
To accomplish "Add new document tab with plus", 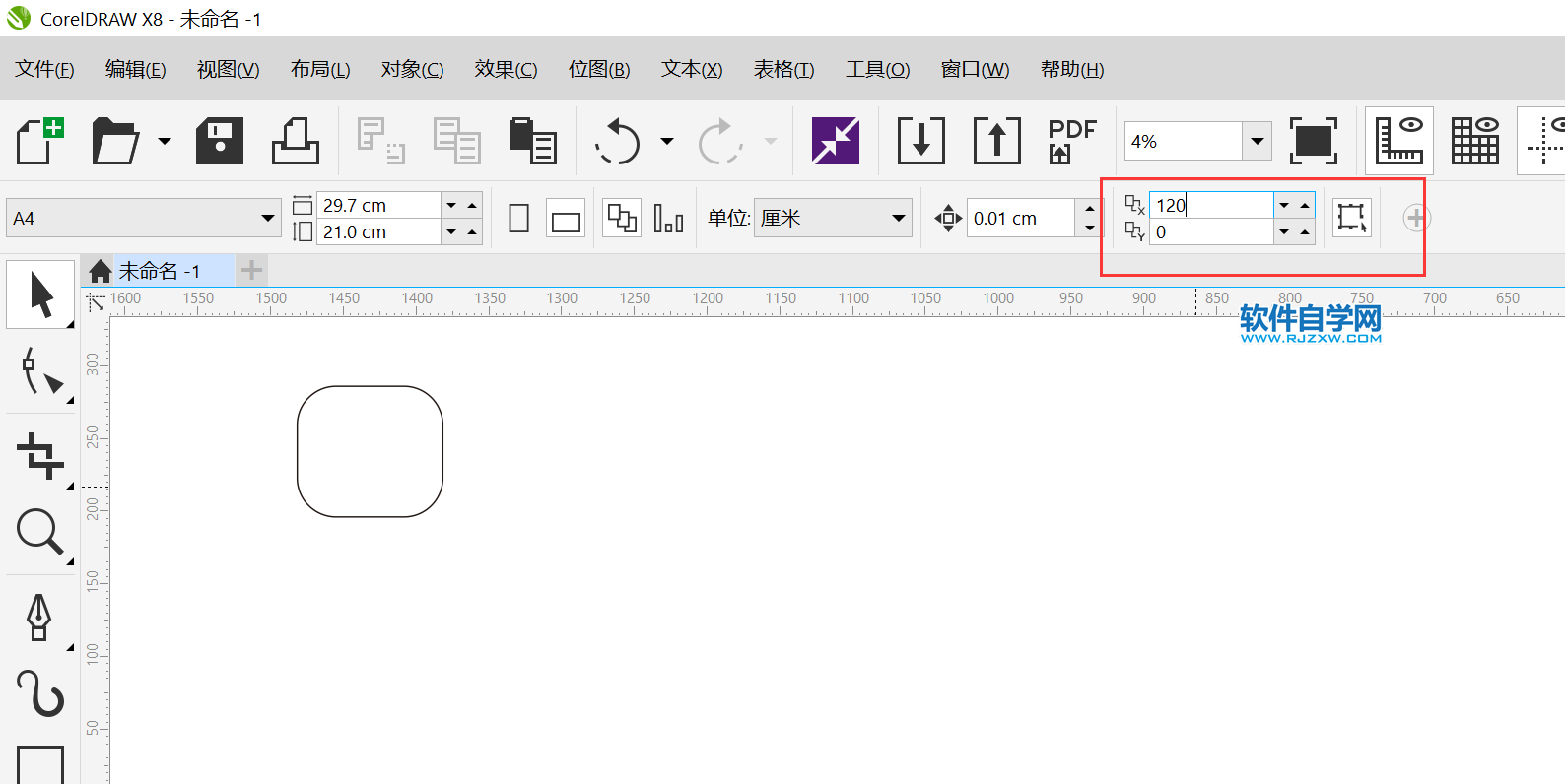I will (251, 270).
